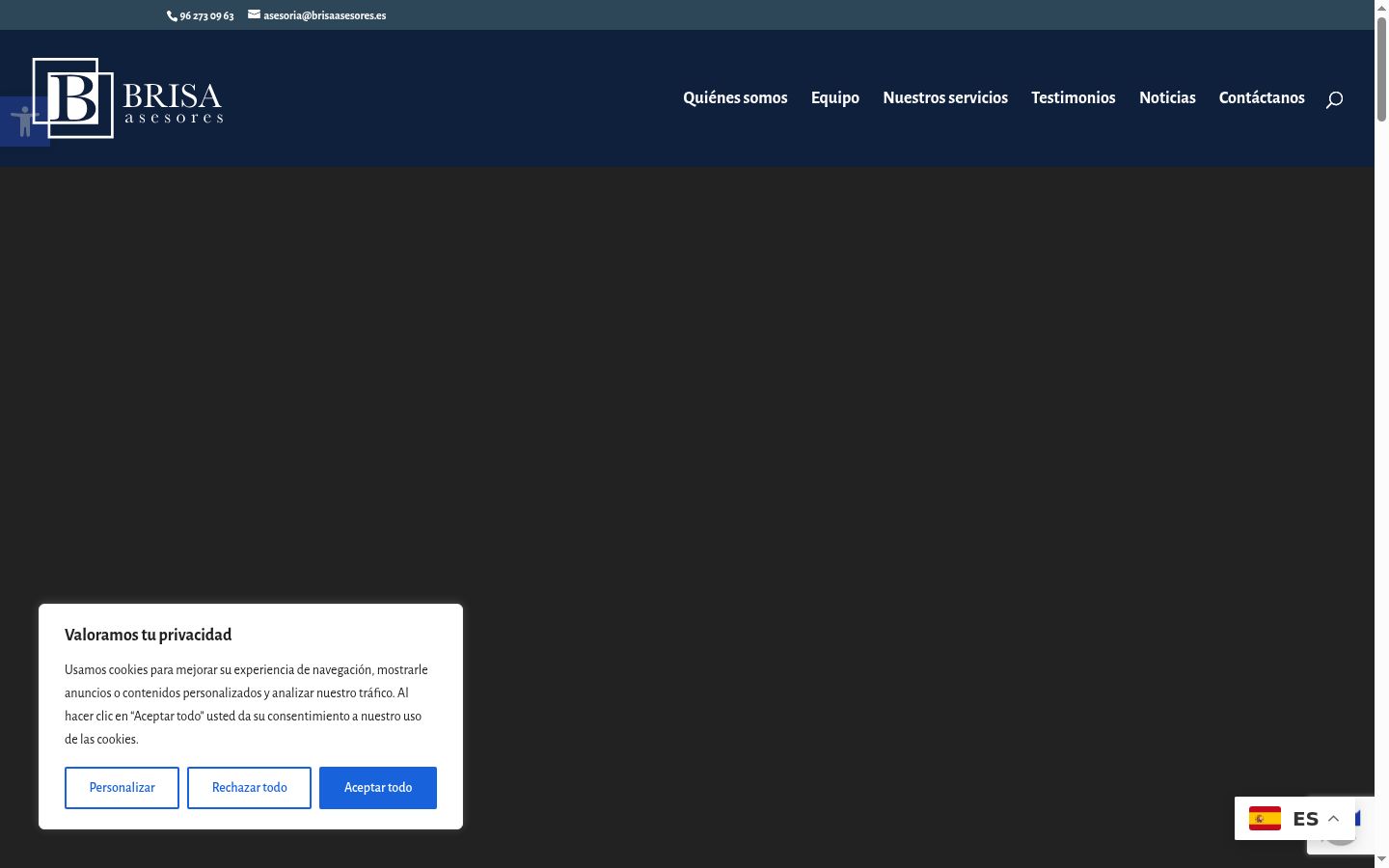The width and height of the screenshot is (1389, 868).
Task: Go to the Contáctanos menu item
Action: (1262, 97)
